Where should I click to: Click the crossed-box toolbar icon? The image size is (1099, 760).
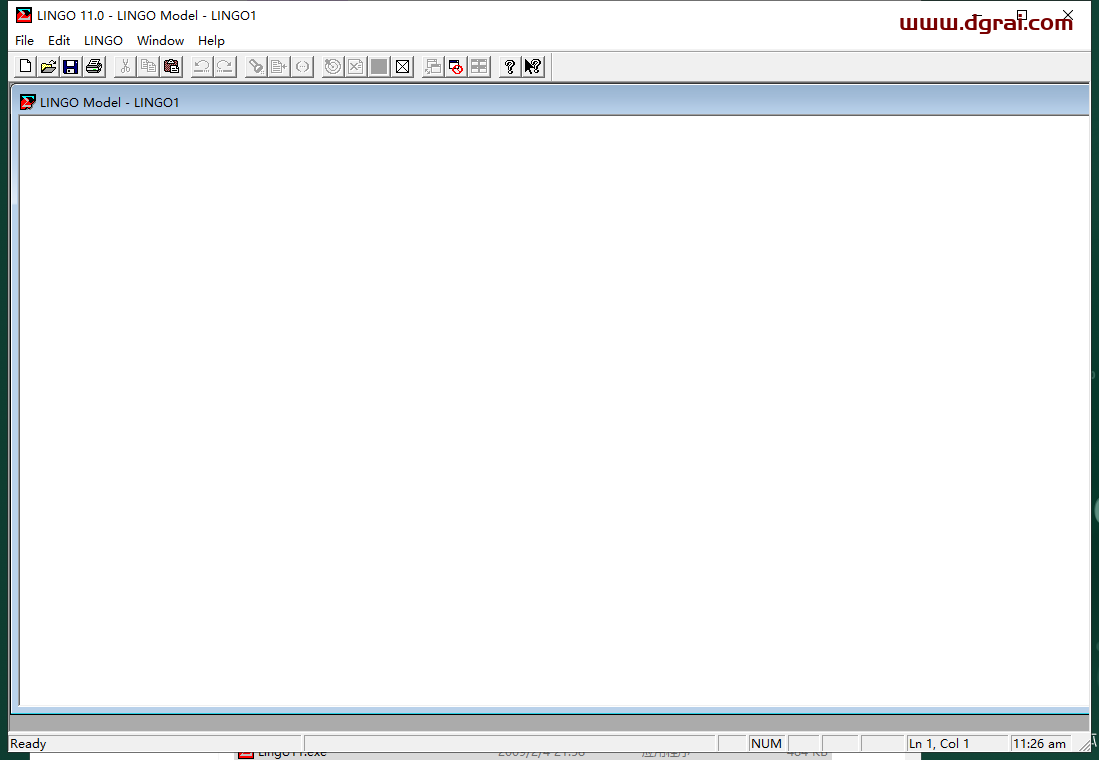(x=402, y=67)
